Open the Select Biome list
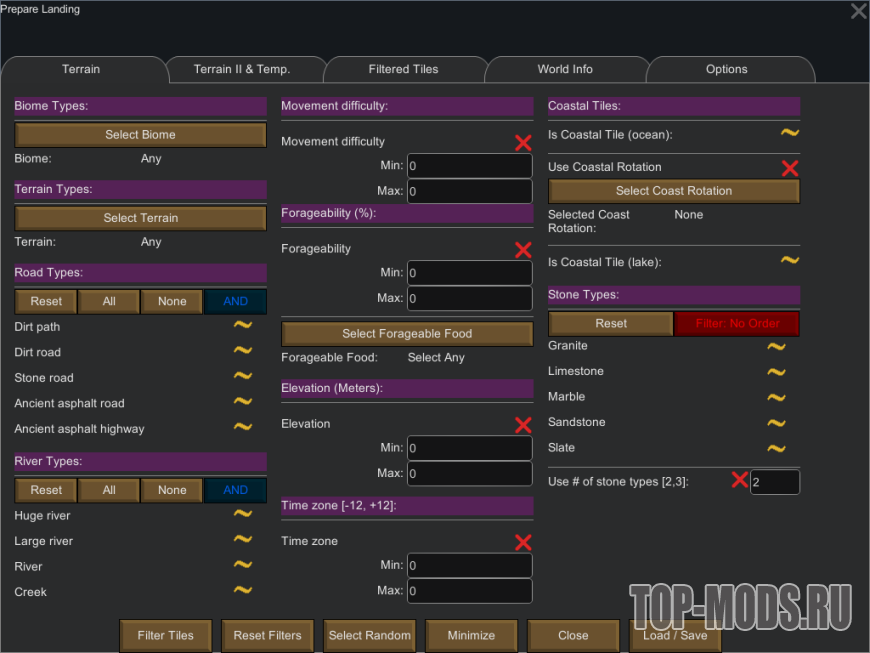 (140, 135)
